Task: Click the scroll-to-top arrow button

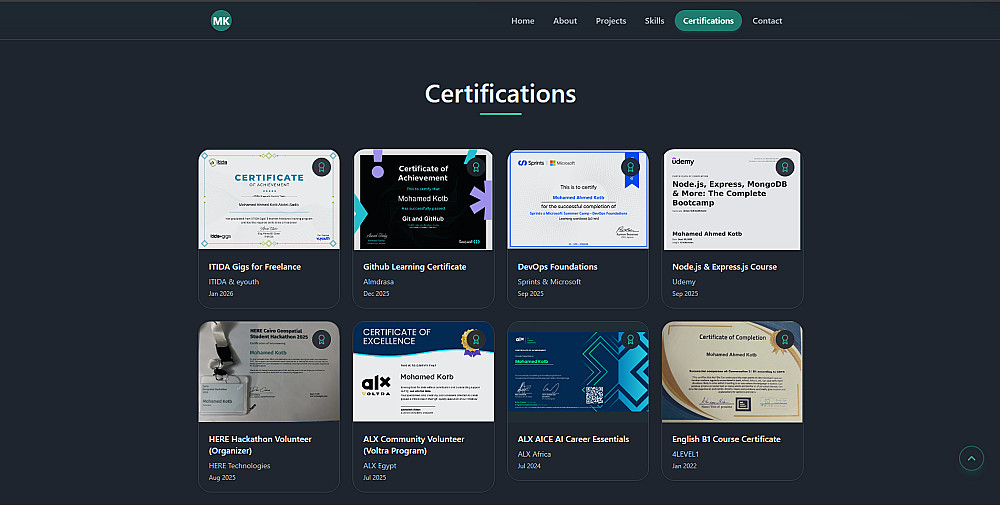Action: pyautogui.click(x=971, y=458)
